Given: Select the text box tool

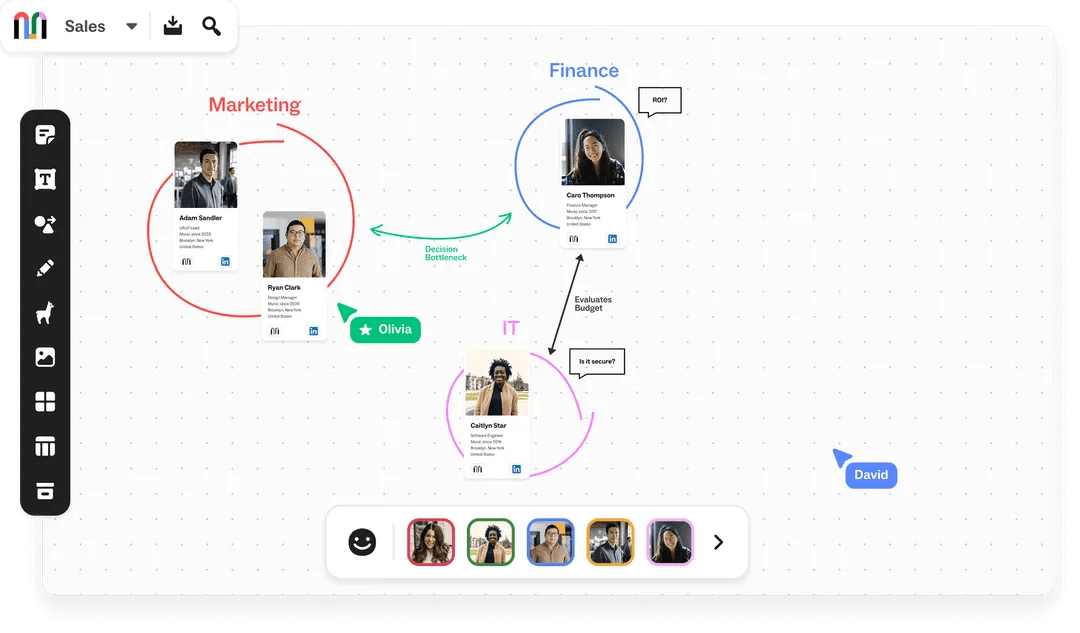Looking at the screenshot, I should [45, 179].
